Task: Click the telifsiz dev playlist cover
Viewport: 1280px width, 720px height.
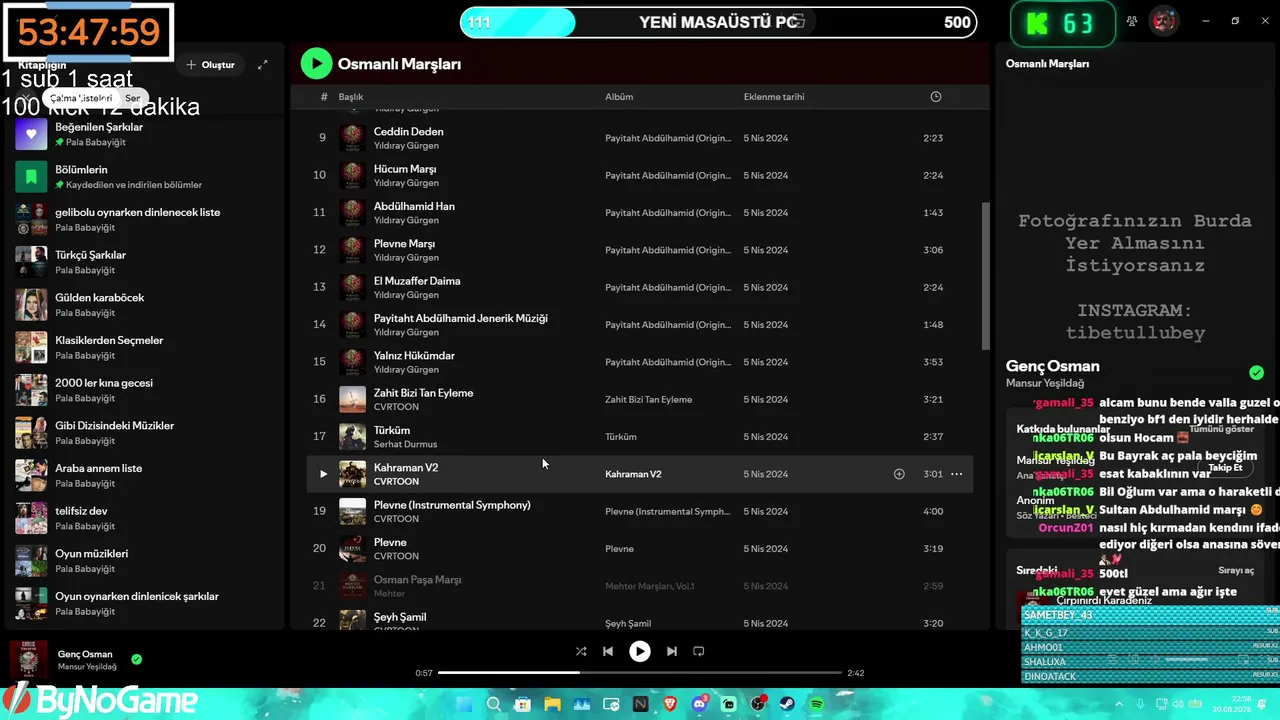Action: 31,518
